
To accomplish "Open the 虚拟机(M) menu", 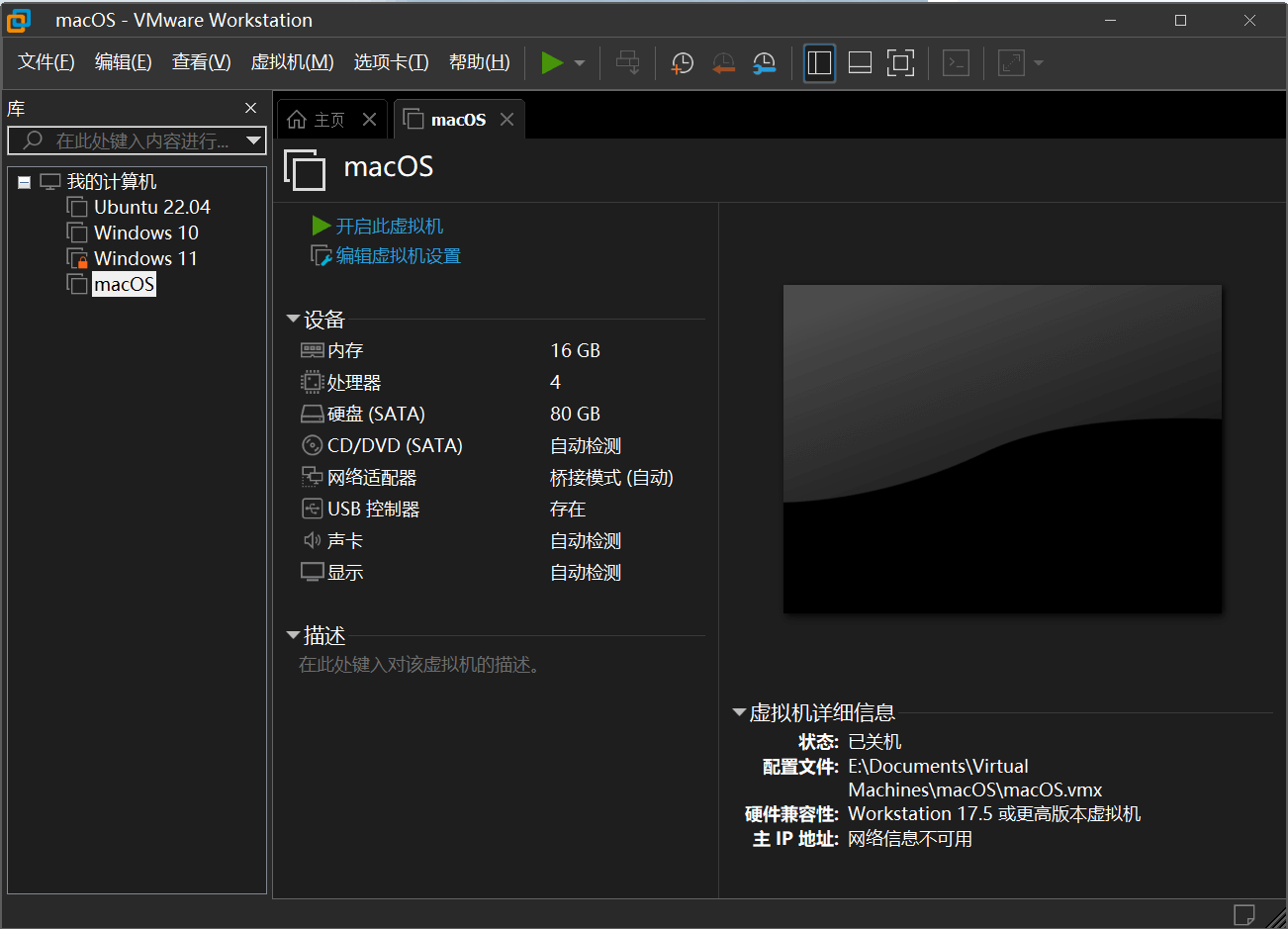I will pos(292,62).
